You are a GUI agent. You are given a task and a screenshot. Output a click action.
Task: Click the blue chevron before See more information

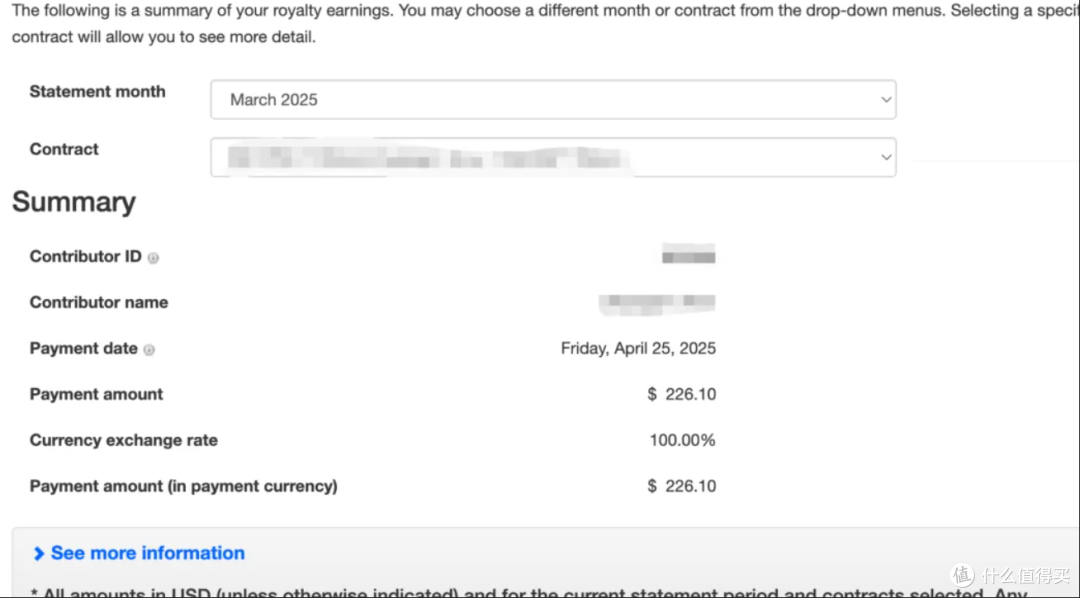(x=39, y=554)
